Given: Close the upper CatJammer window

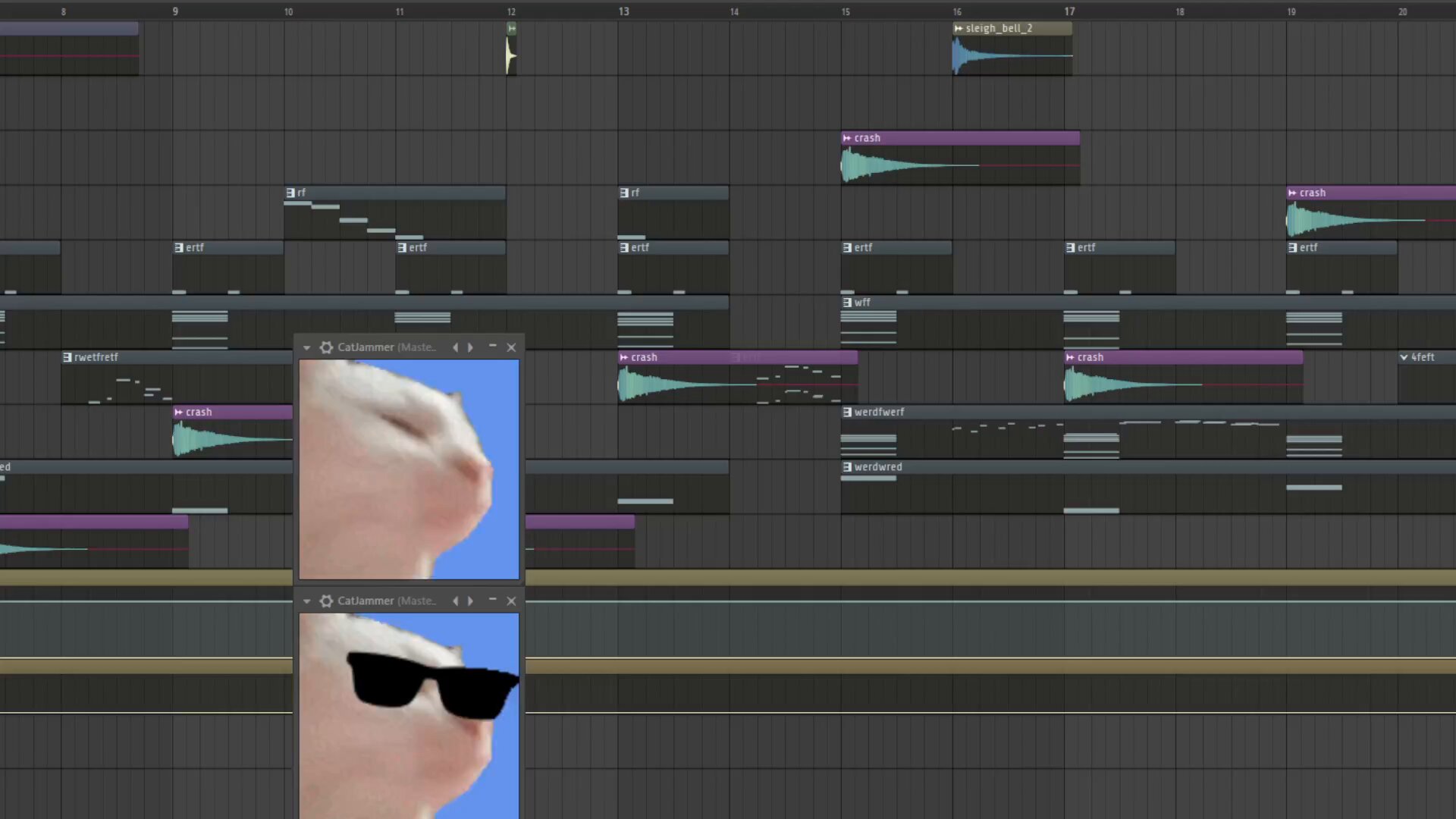Looking at the screenshot, I should (x=511, y=347).
